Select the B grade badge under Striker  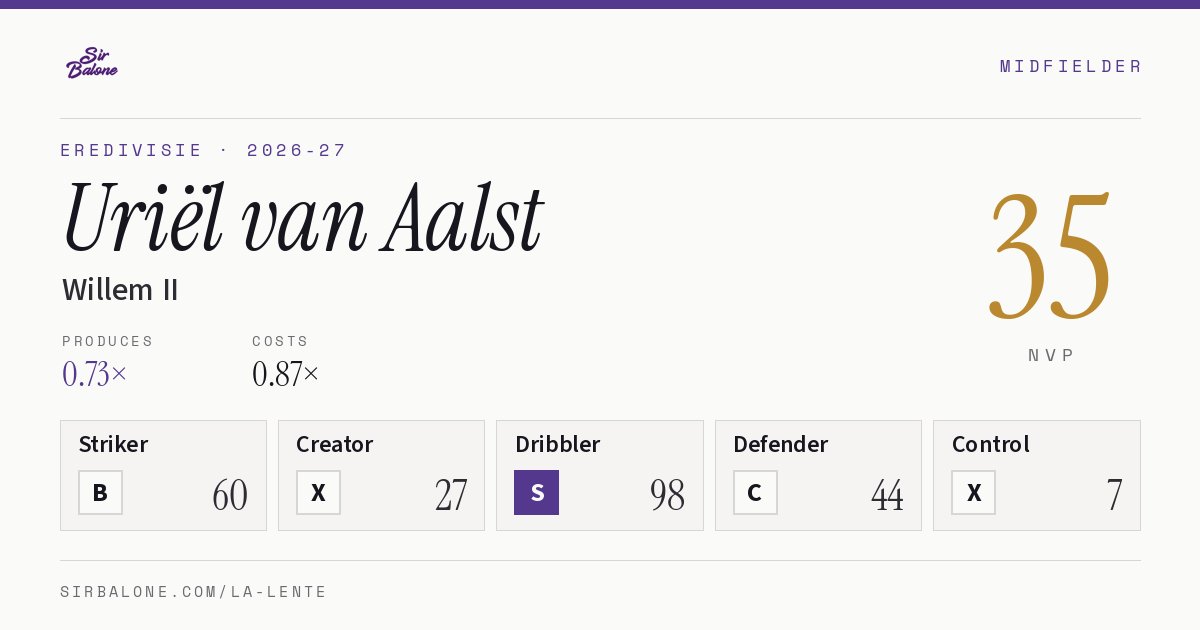point(100,493)
